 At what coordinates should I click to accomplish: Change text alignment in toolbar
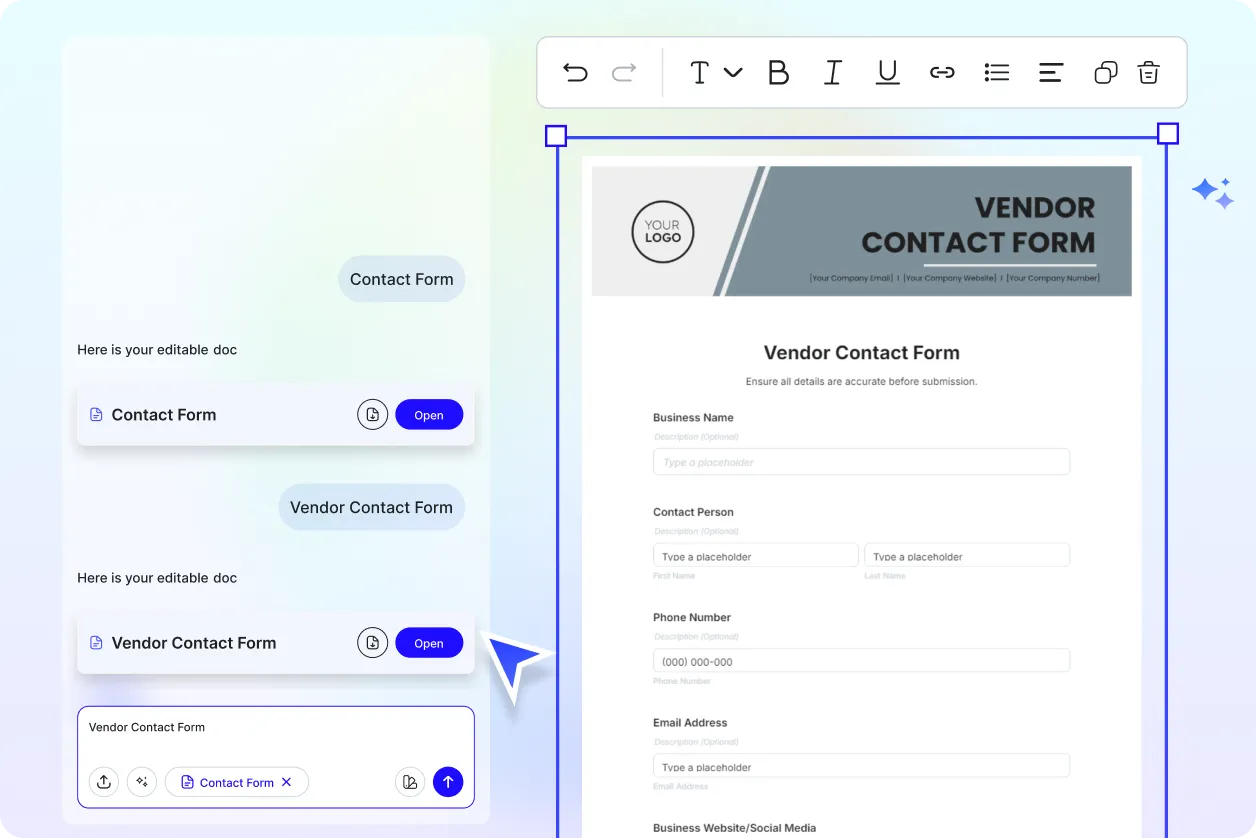pos(1051,72)
